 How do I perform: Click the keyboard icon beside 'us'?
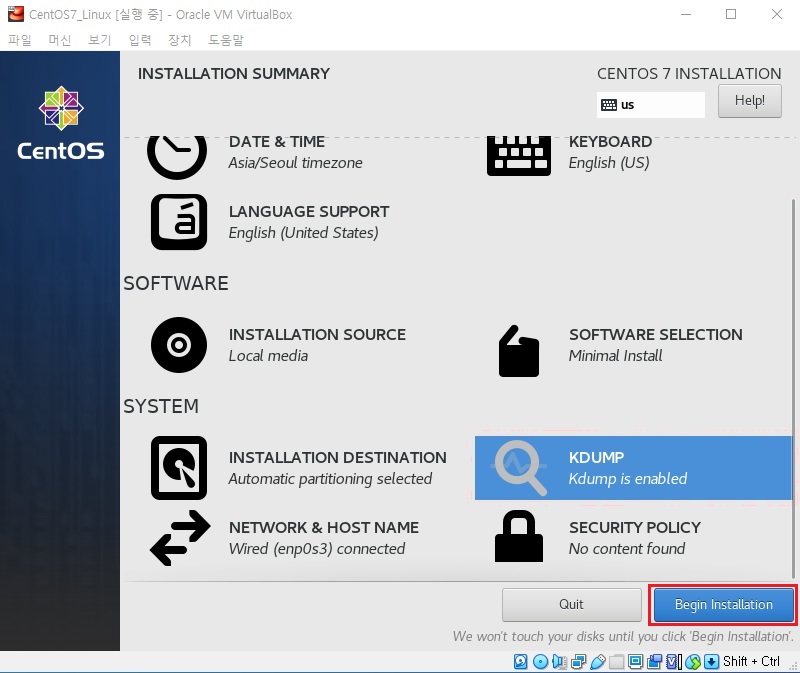coord(609,105)
